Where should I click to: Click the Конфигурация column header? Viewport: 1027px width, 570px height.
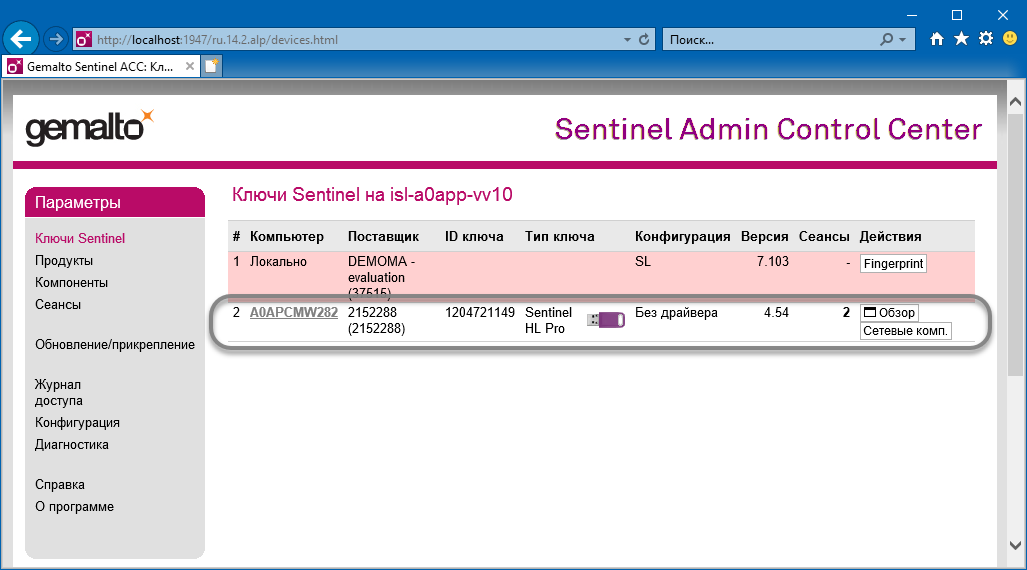point(682,237)
